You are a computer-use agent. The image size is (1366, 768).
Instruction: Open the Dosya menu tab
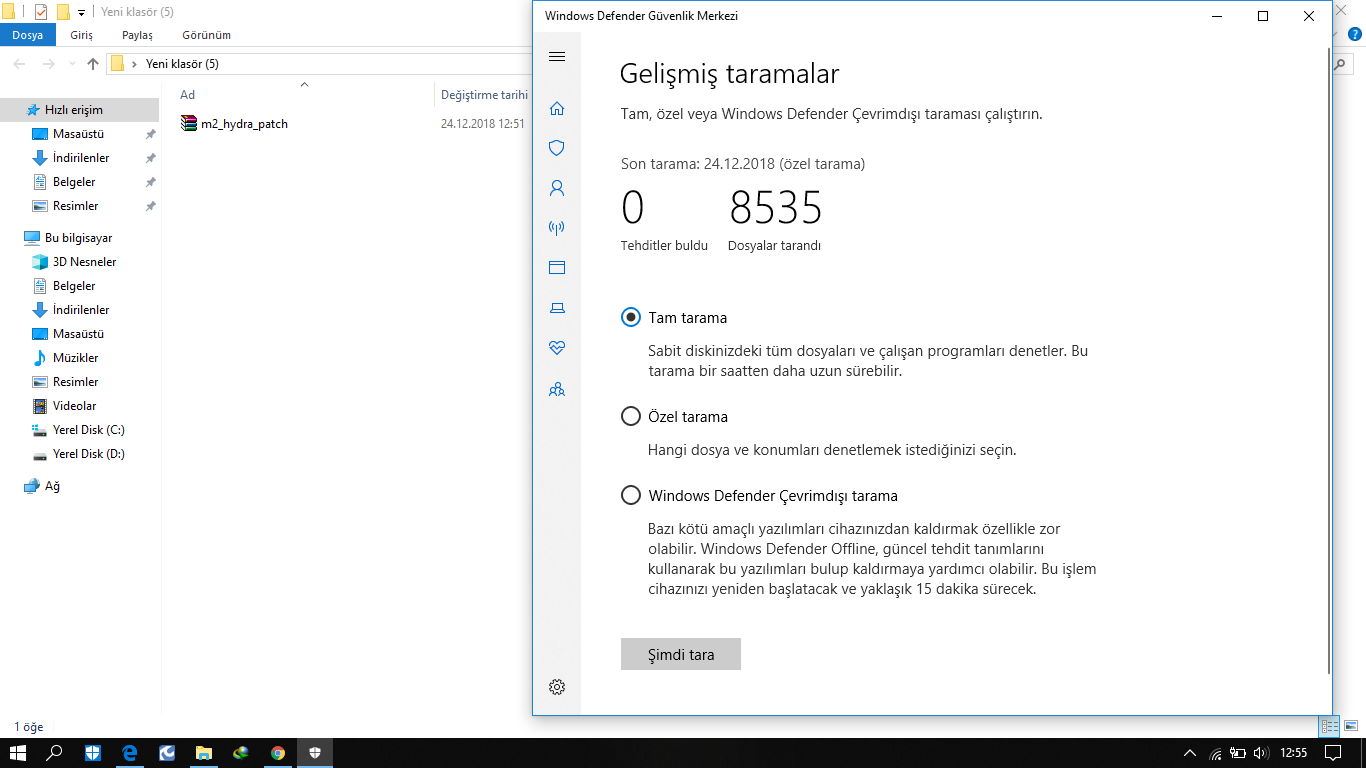pos(28,35)
